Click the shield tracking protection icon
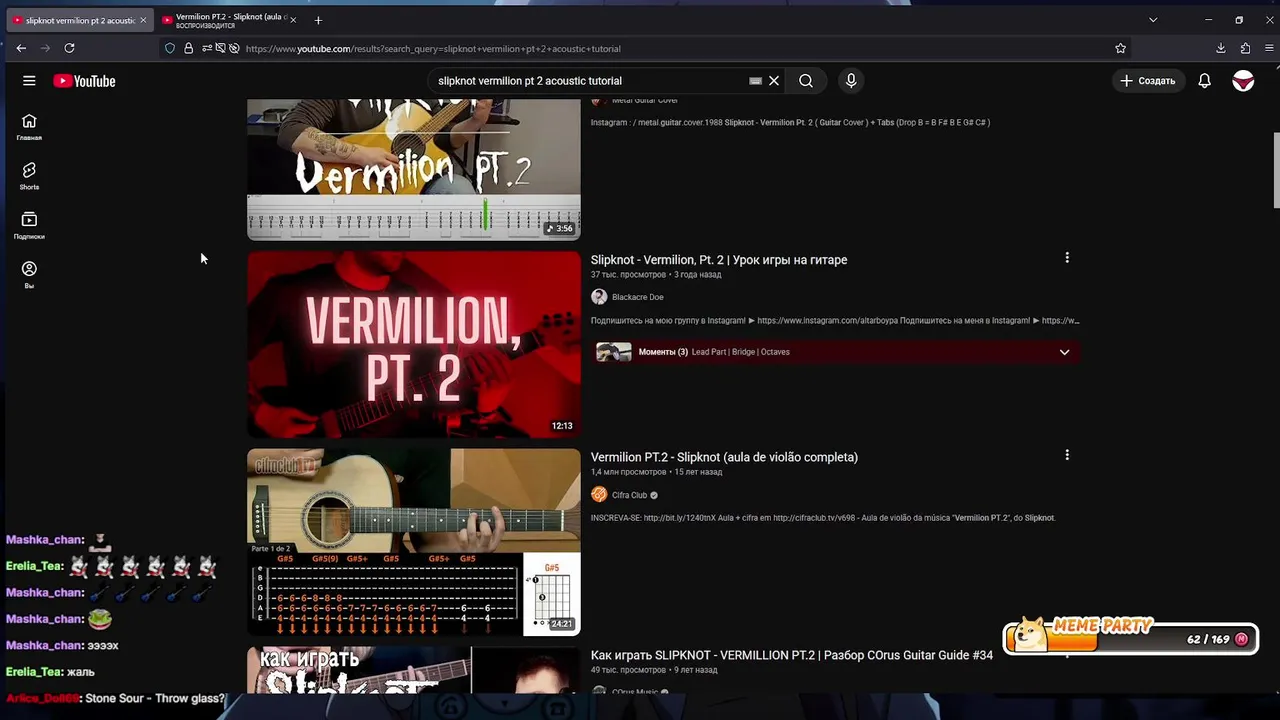Viewport: 1280px width, 720px height. click(x=170, y=48)
